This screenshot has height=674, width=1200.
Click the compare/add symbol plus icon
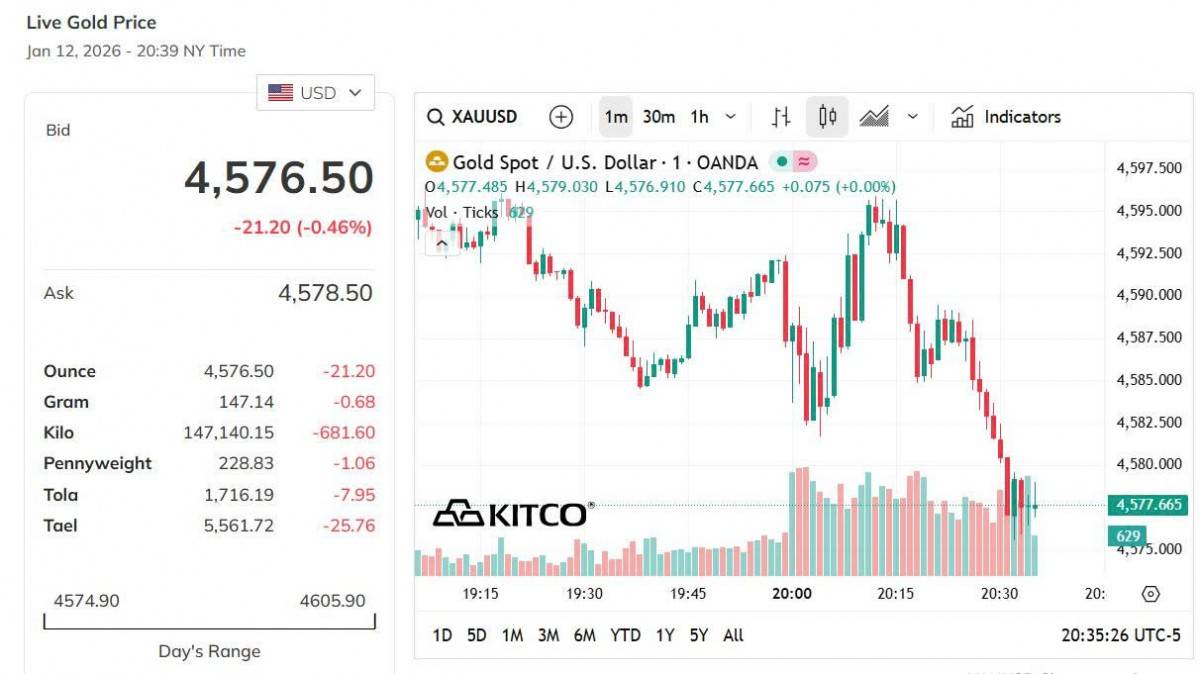[561, 117]
